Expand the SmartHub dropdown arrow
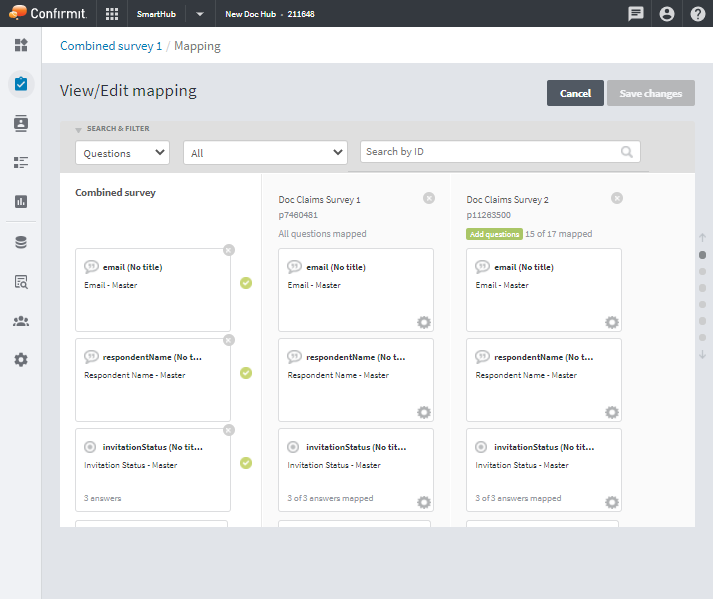 (200, 14)
